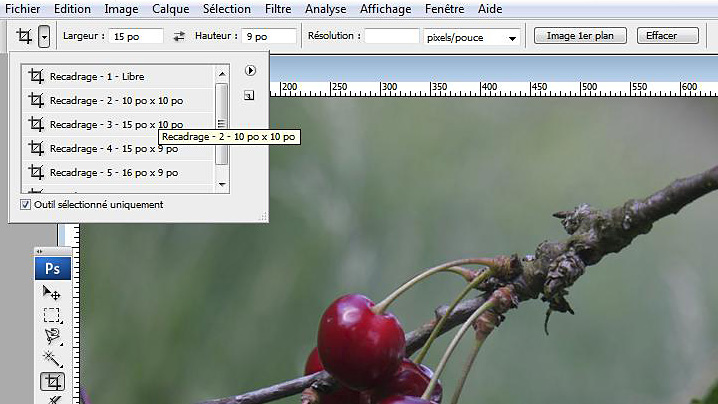Open the Analyse menu
718x404 pixels.
pos(326,9)
